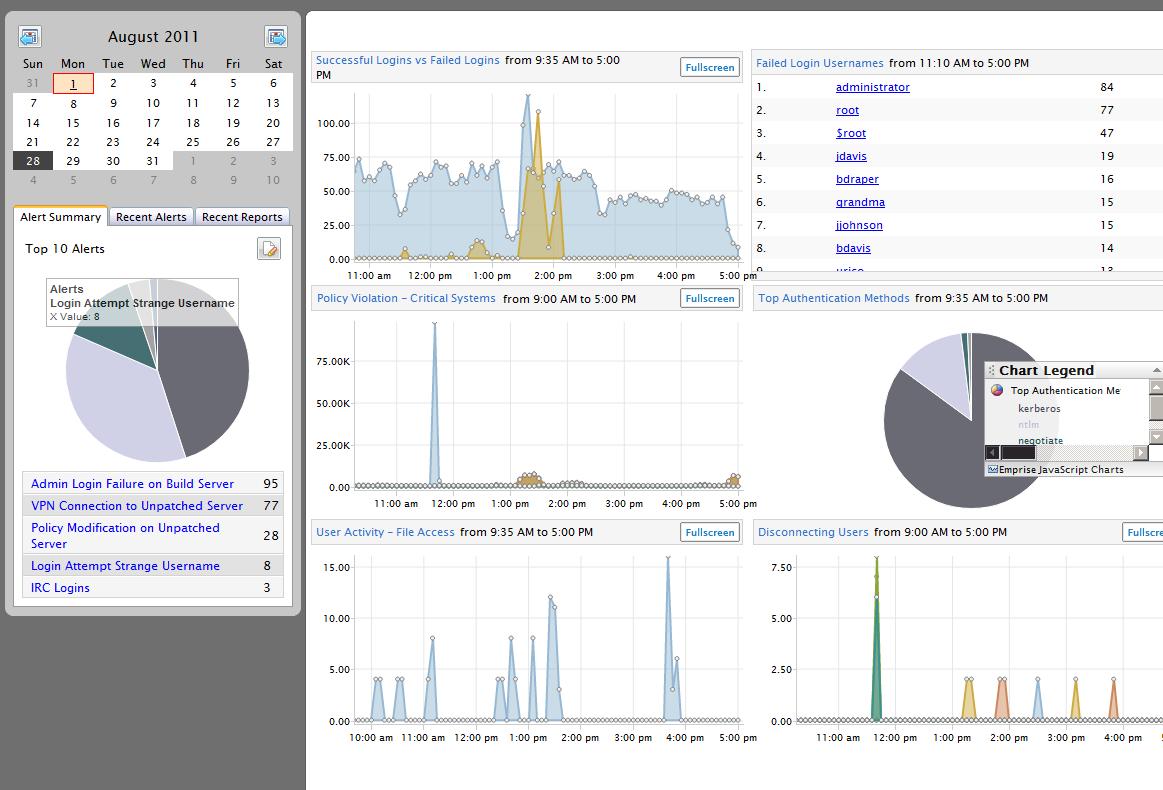Viewport: 1163px width, 790px height.
Task: Select August 22 in the calendar
Action: coord(73,142)
